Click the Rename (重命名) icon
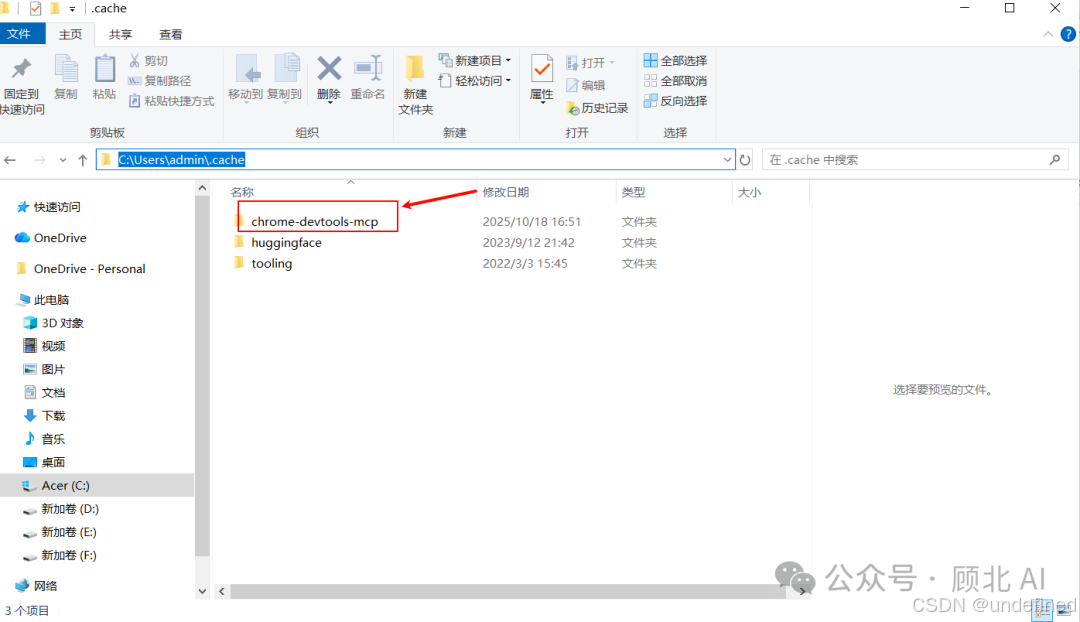1080x622 pixels. [x=368, y=68]
